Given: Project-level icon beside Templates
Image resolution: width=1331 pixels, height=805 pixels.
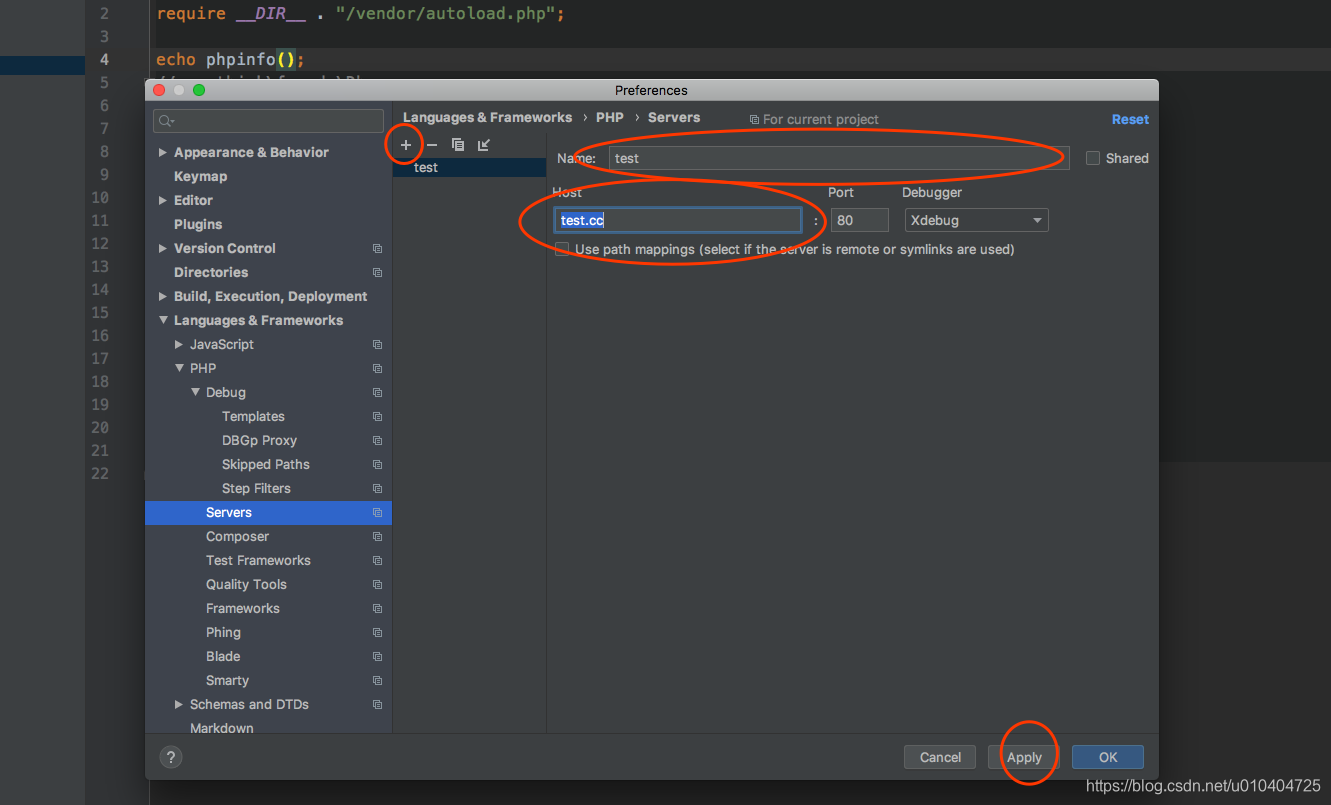Looking at the screenshot, I should pyautogui.click(x=377, y=416).
